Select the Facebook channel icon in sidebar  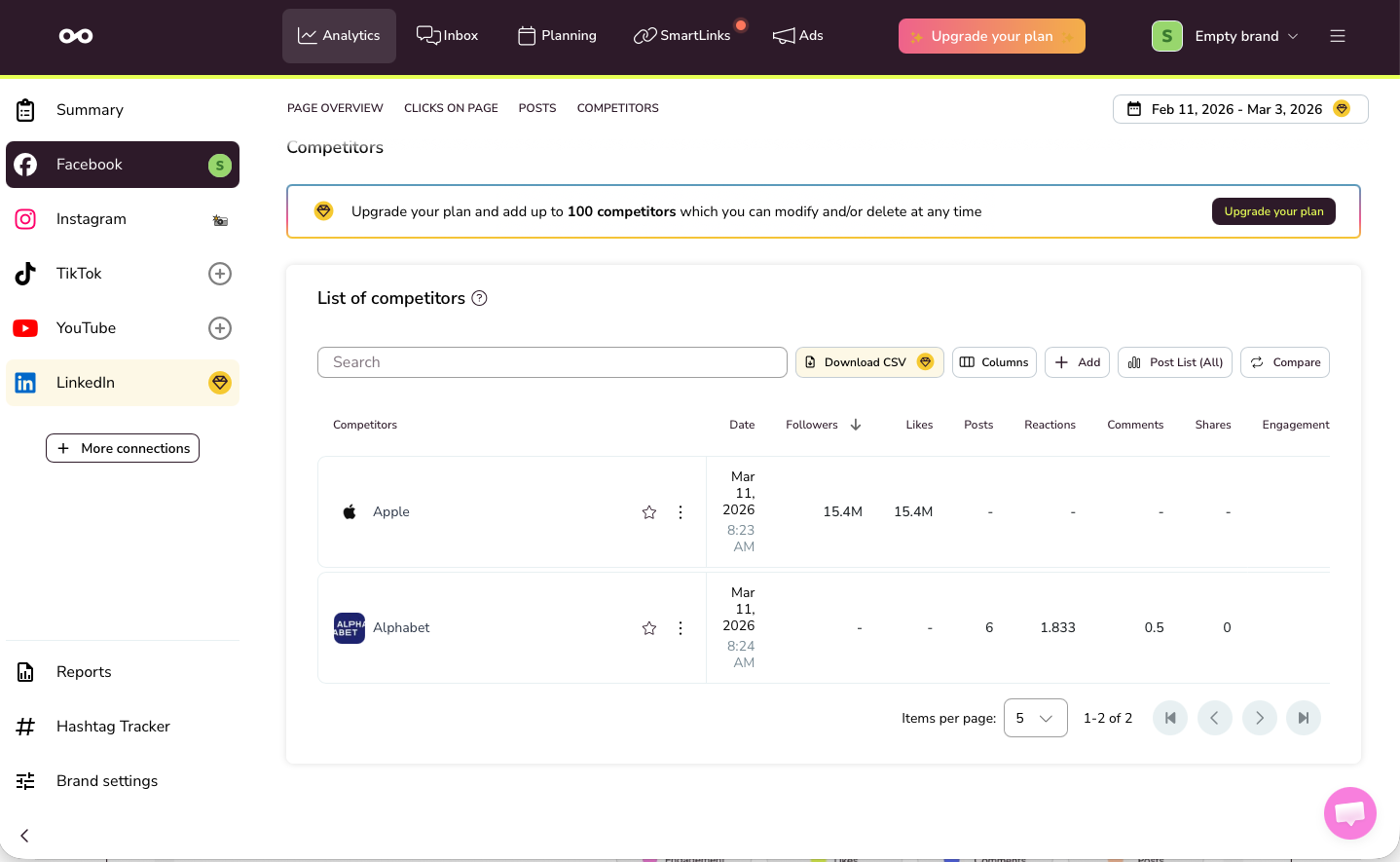(25, 164)
